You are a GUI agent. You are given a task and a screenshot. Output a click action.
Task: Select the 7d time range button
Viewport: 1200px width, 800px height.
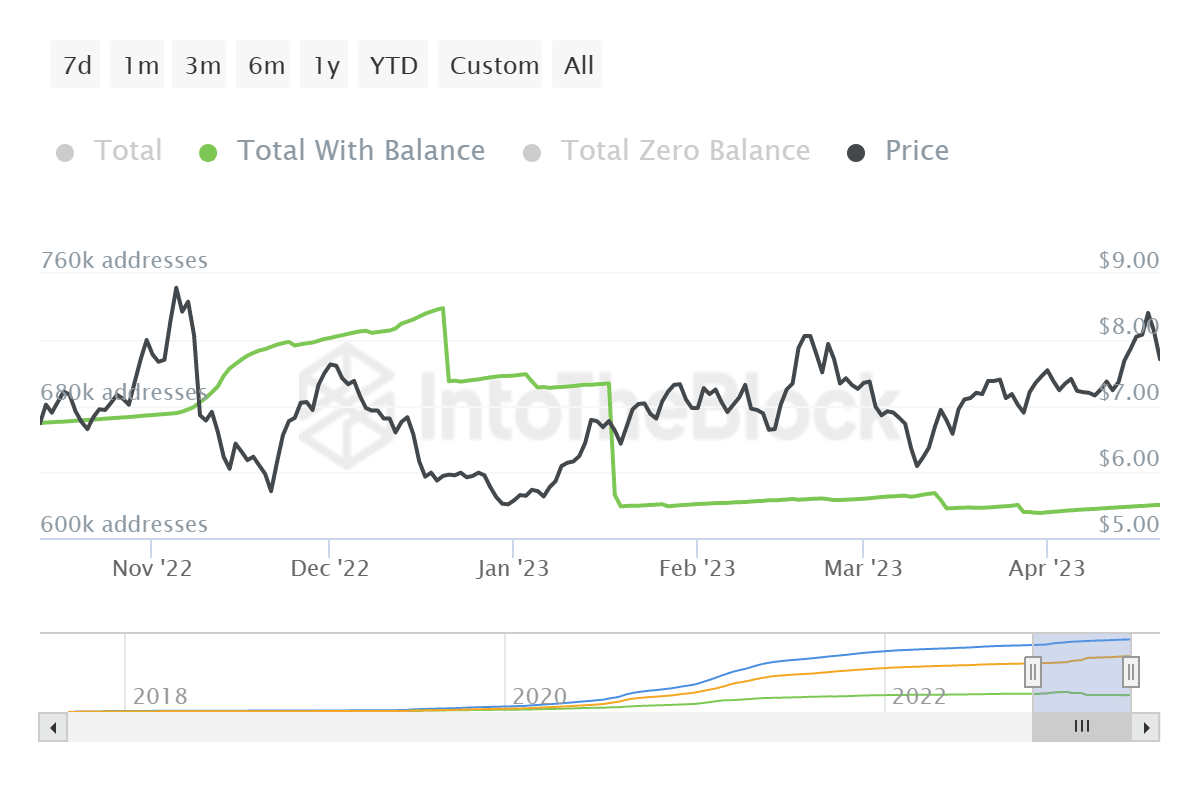pos(76,66)
